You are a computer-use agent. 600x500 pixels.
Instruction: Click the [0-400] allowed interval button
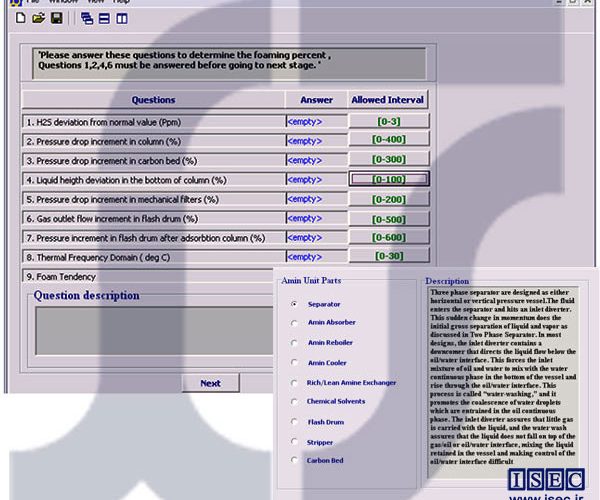click(389, 139)
